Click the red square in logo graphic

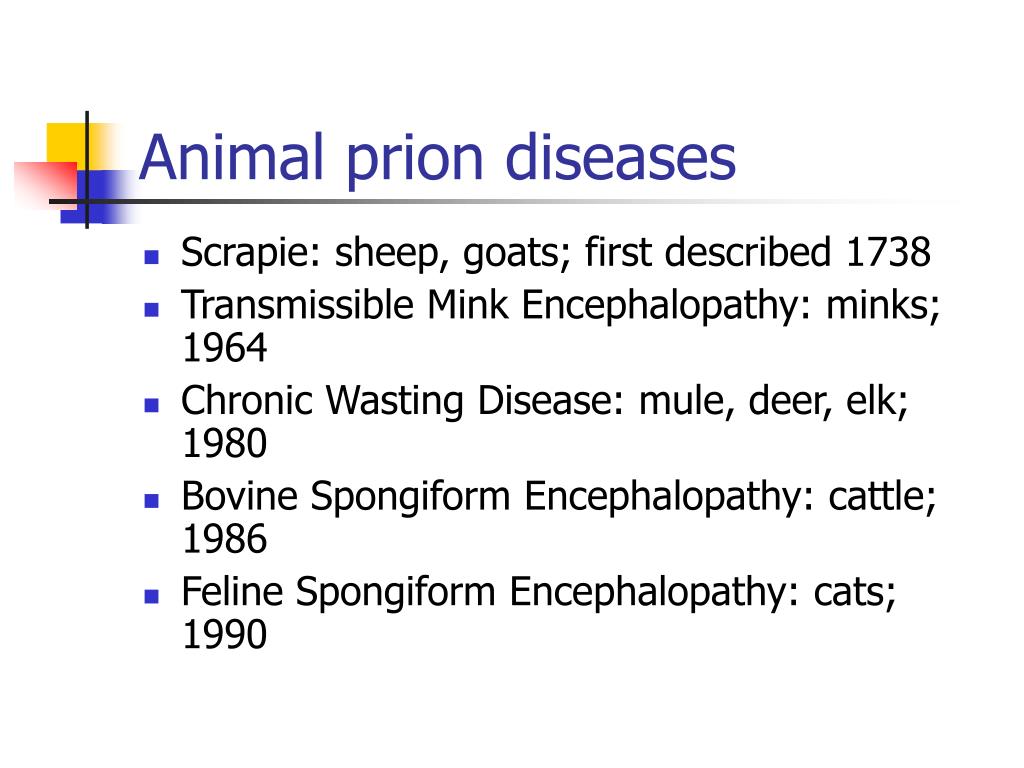46,184
